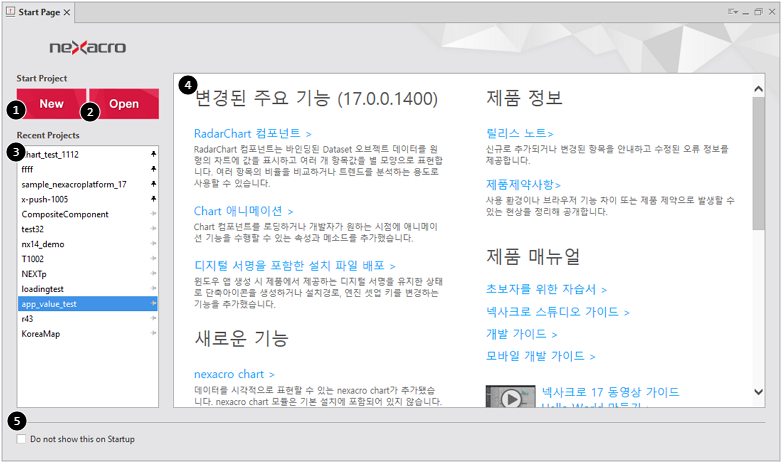Select T1002 in recent projects
782x463 pixels.
(x=87, y=259)
